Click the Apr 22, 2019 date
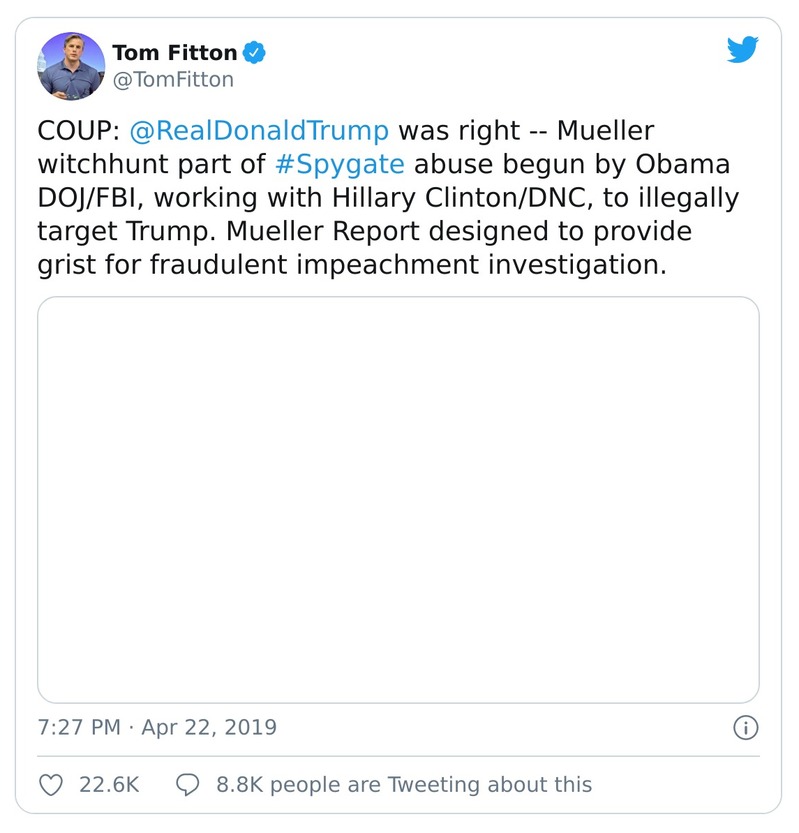Viewport: 799px width, 833px height. point(208,727)
